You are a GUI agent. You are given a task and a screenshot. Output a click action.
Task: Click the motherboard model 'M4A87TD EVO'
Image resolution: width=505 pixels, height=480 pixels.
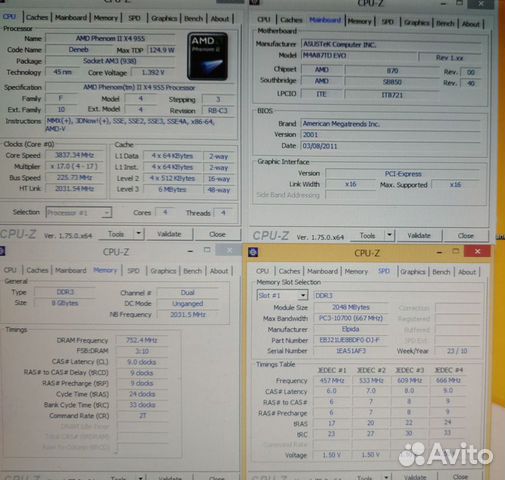pyautogui.click(x=358, y=55)
